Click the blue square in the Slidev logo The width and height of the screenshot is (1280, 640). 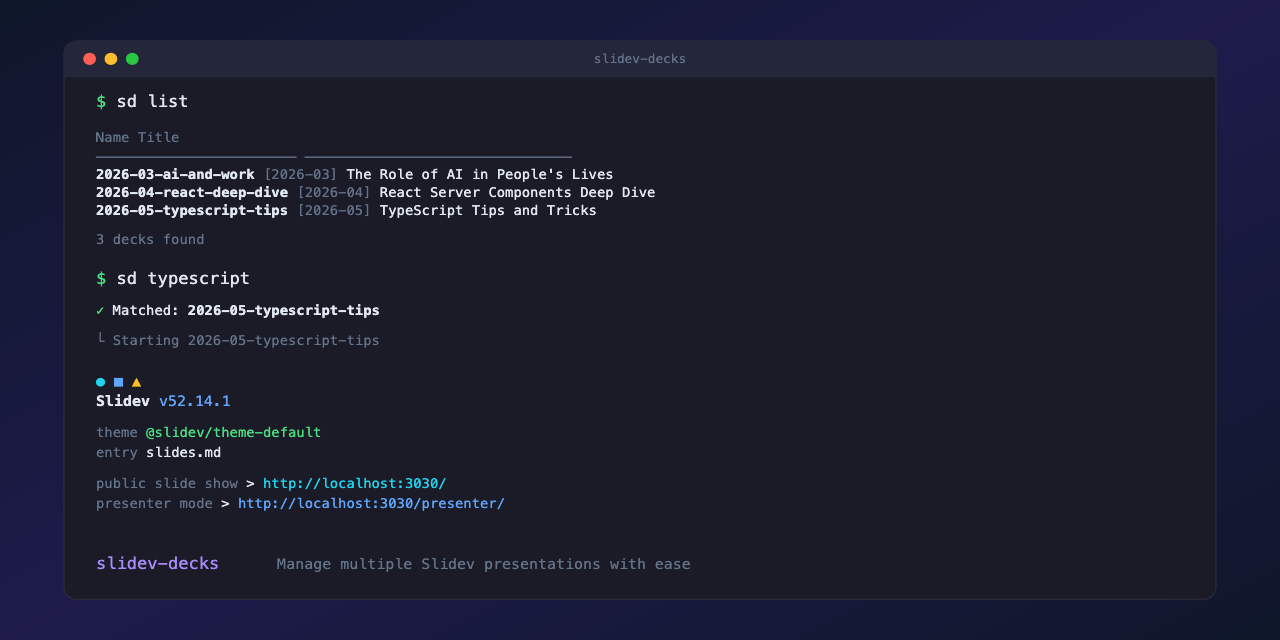point(118,382)
